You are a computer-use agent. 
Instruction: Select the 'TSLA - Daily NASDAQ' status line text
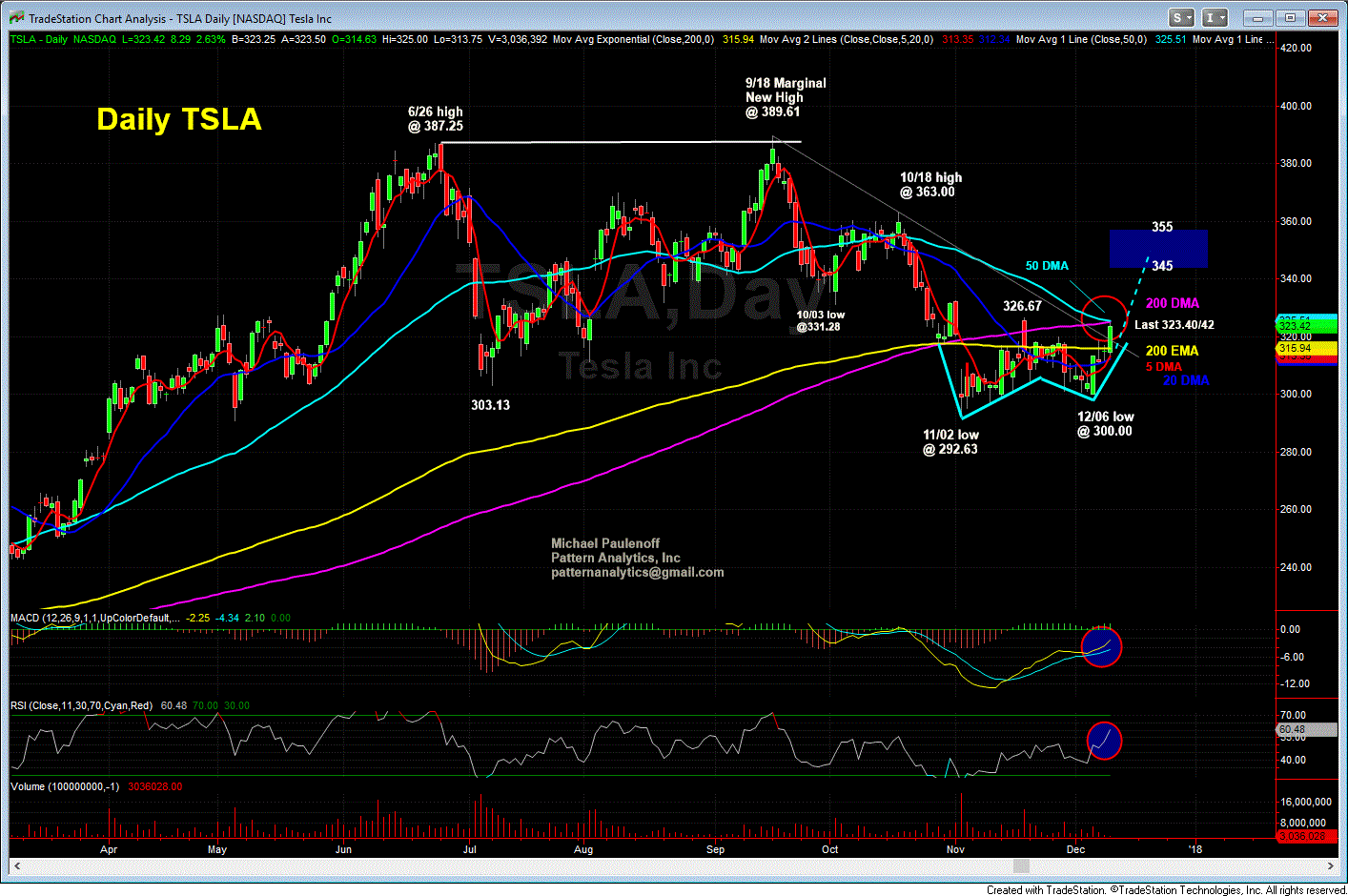63,39
